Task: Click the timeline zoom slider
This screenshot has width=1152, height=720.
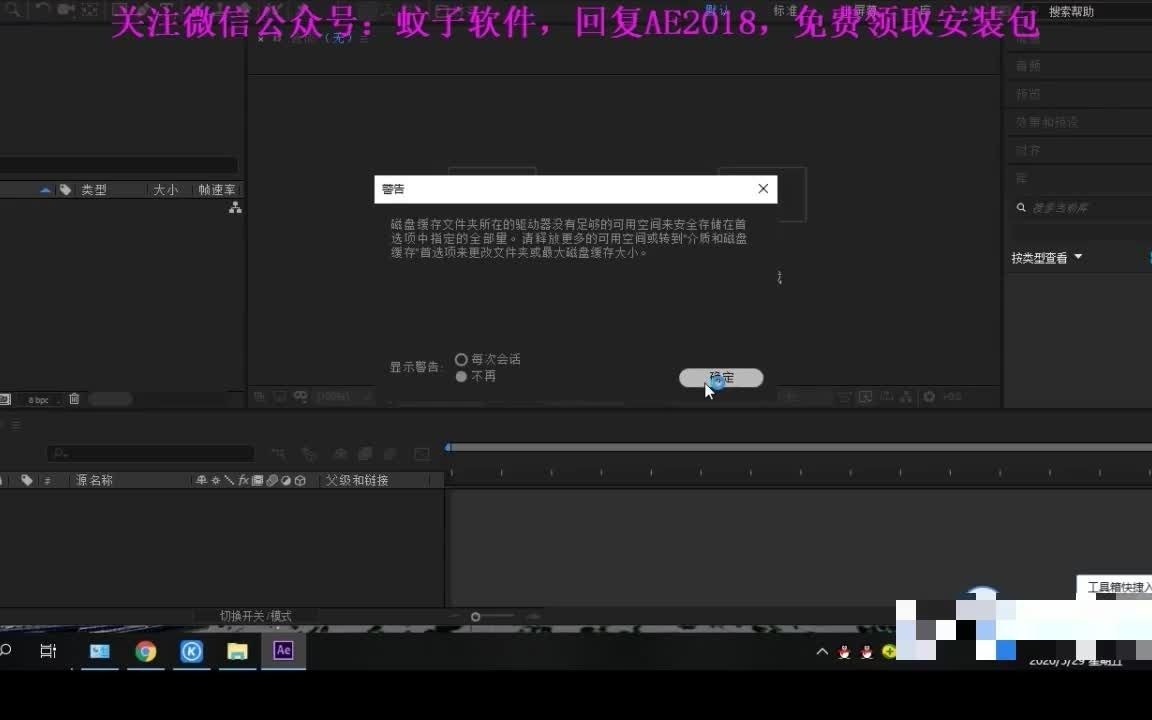Action: click(x=476, y=616)
